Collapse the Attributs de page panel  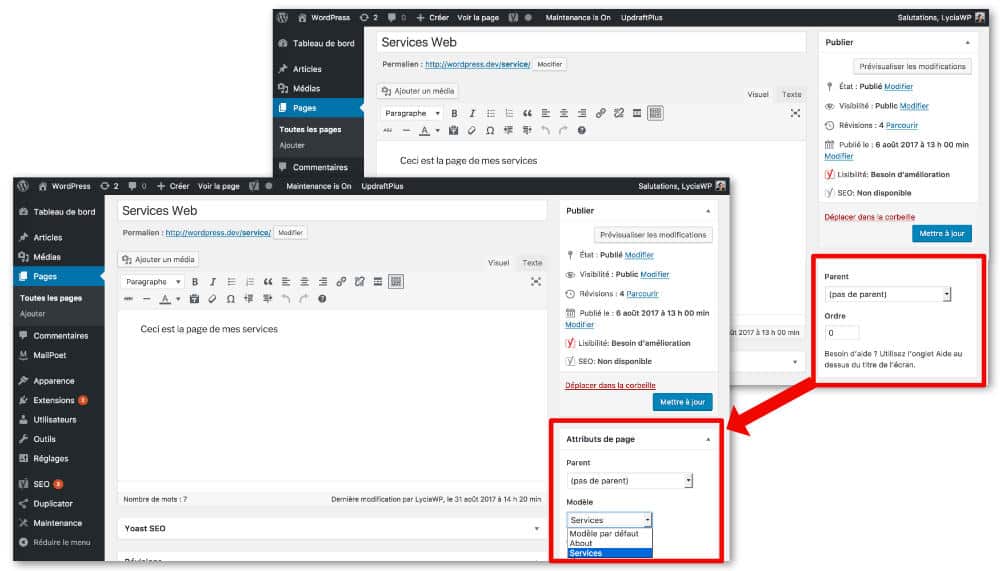coord(708,439)
